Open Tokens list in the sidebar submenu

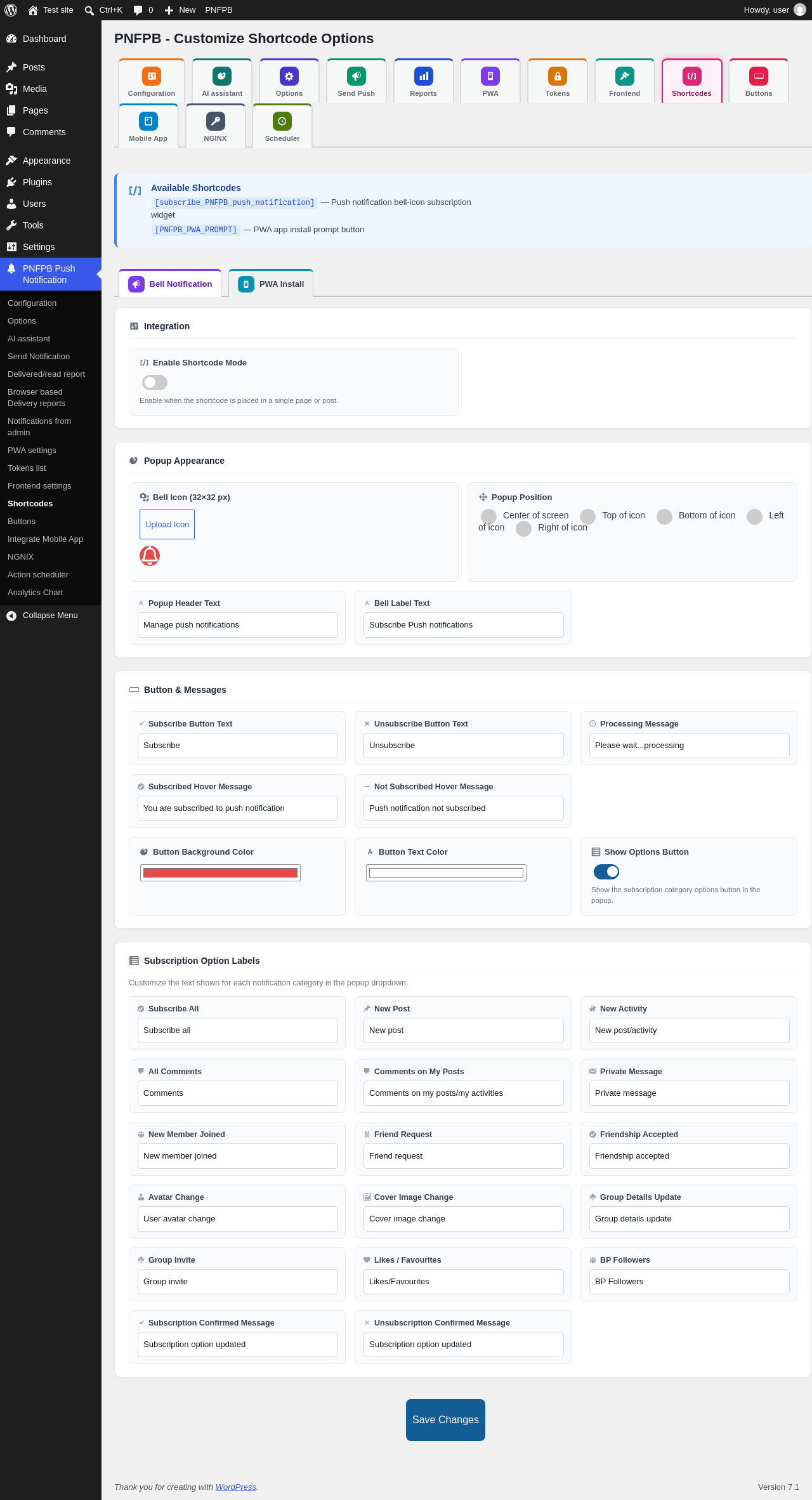coord(27,468)
